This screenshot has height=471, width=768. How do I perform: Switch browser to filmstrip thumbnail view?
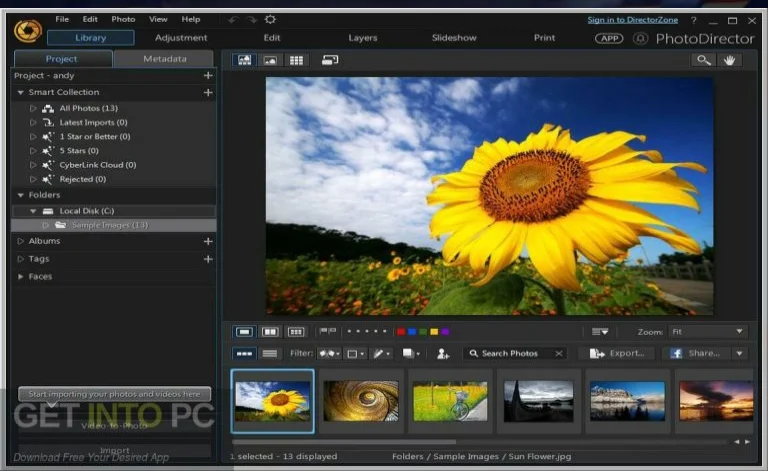click(x=244, y=353)
